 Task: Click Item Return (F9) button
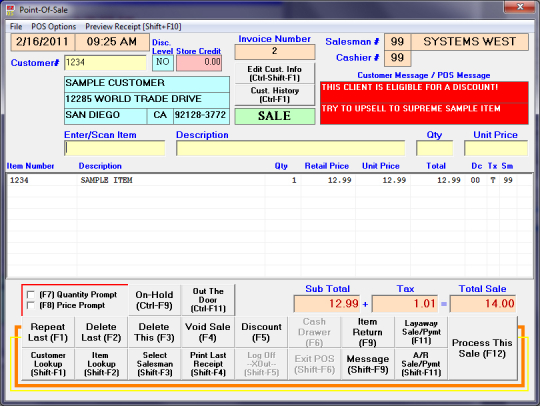point(367,332)
